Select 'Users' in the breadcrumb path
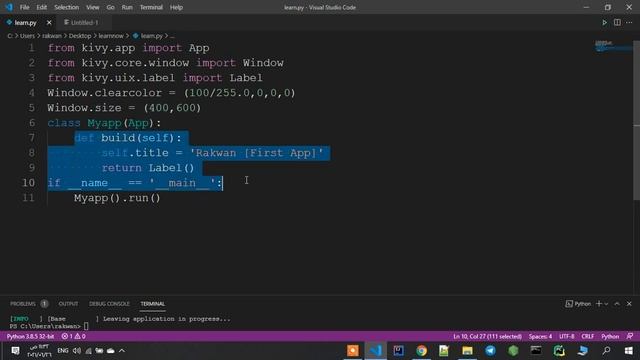The width and height of the screenshot is (640, 360). click(x=27, y=36)
